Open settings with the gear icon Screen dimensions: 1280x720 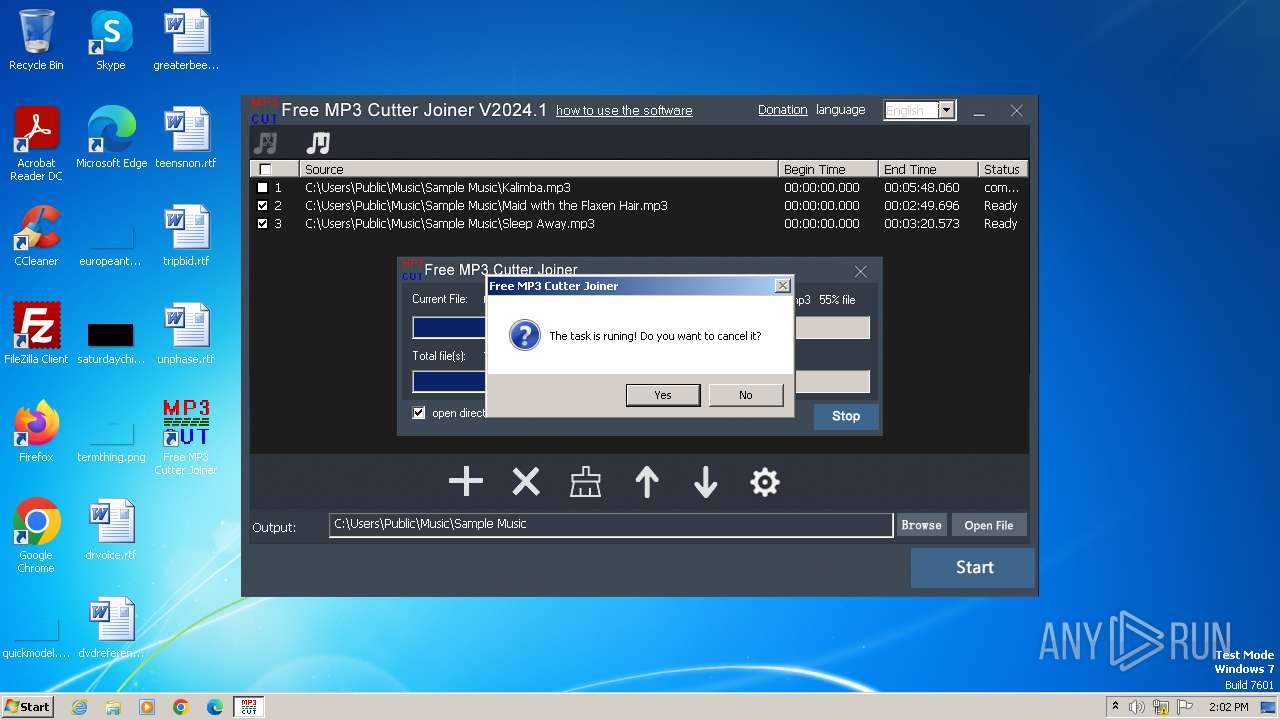765,482
